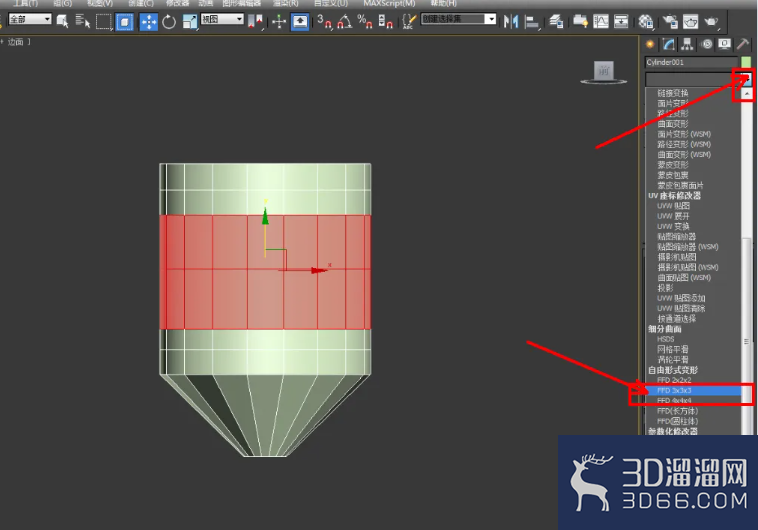This screenshot has height=530, width=758.
Task: Click viewport label 边面
Action: 15,42
